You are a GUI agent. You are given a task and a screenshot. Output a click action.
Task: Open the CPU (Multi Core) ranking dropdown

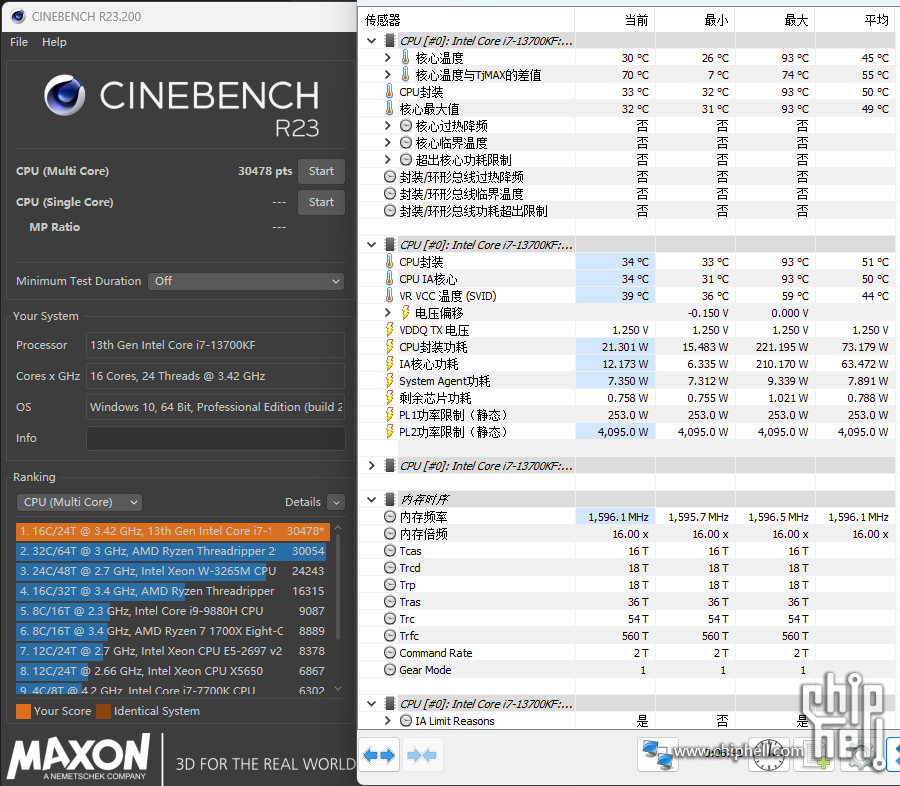[79, 502]
